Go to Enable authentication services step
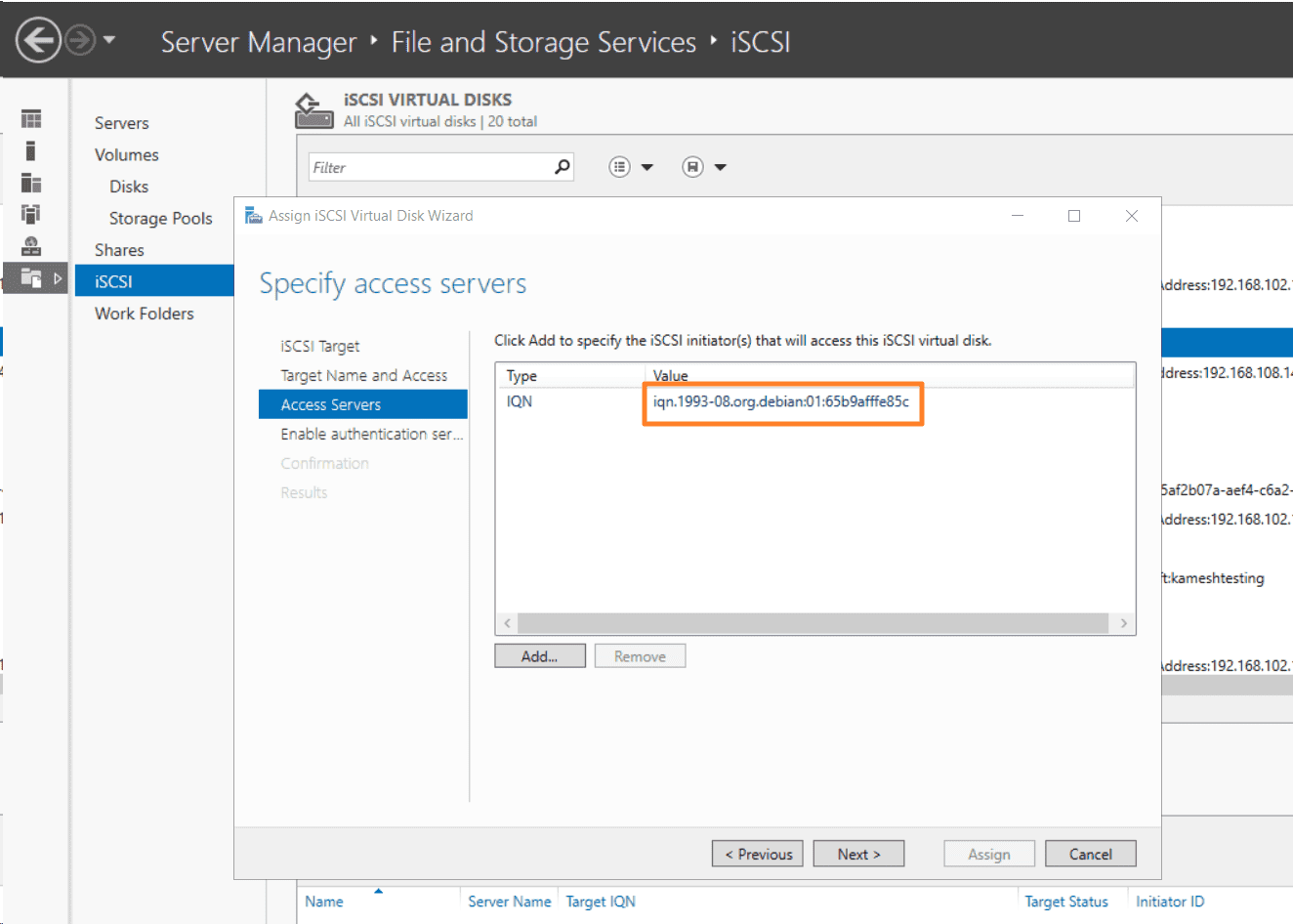Screen dimensions: 1293x924 click(x=372, y=434)
